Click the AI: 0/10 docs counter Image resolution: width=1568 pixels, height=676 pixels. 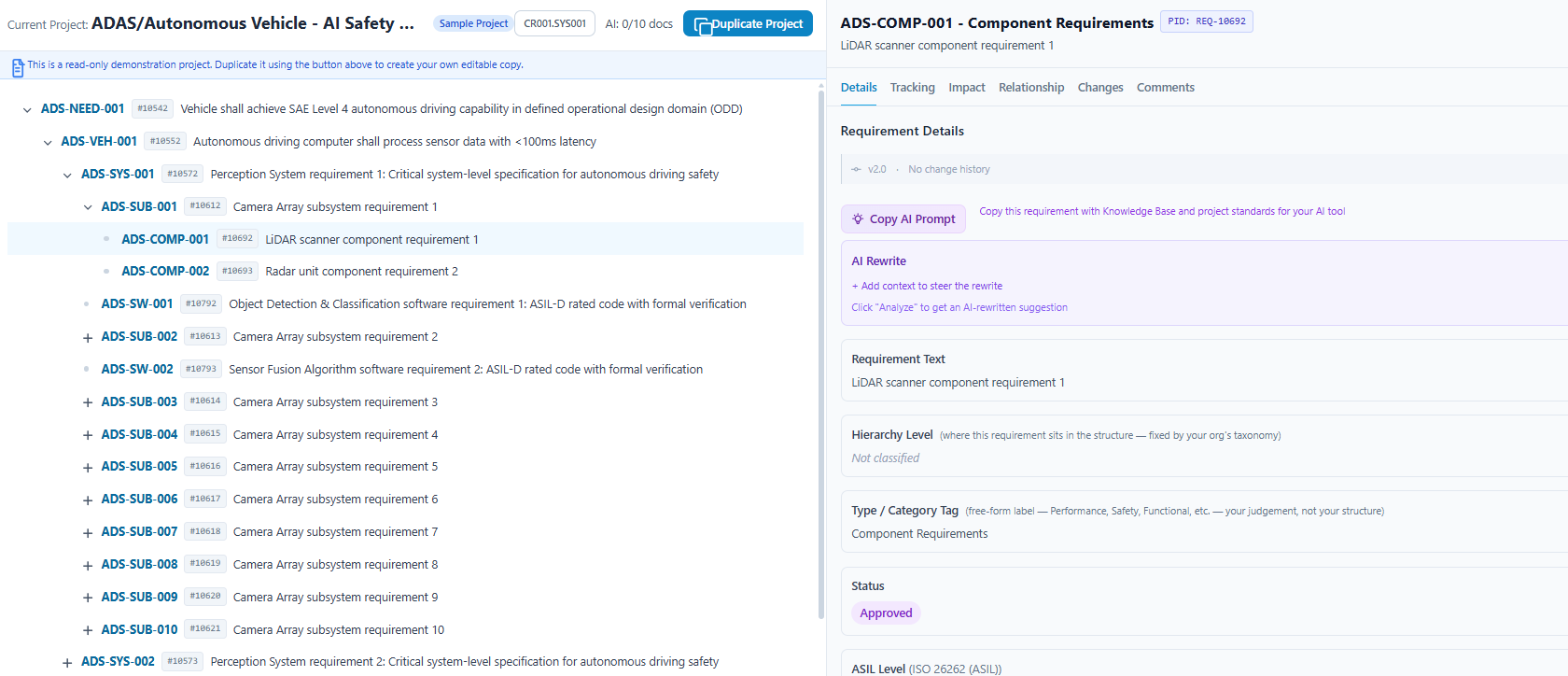[638, 24]
